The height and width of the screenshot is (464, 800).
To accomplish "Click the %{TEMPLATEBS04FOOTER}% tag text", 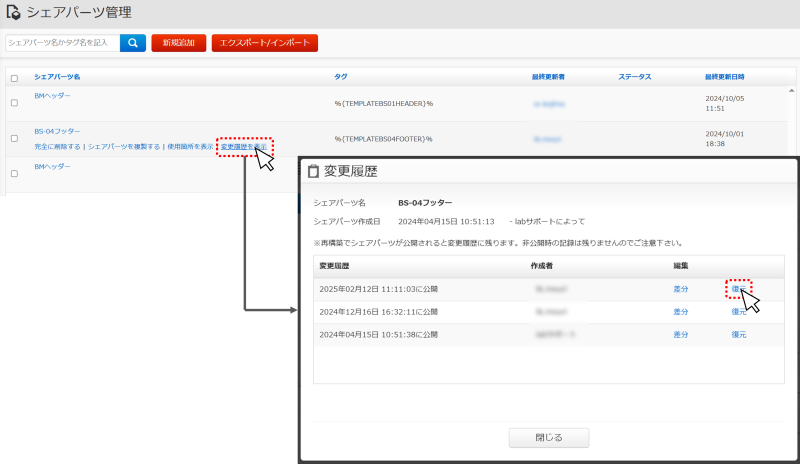I will 384,139.
